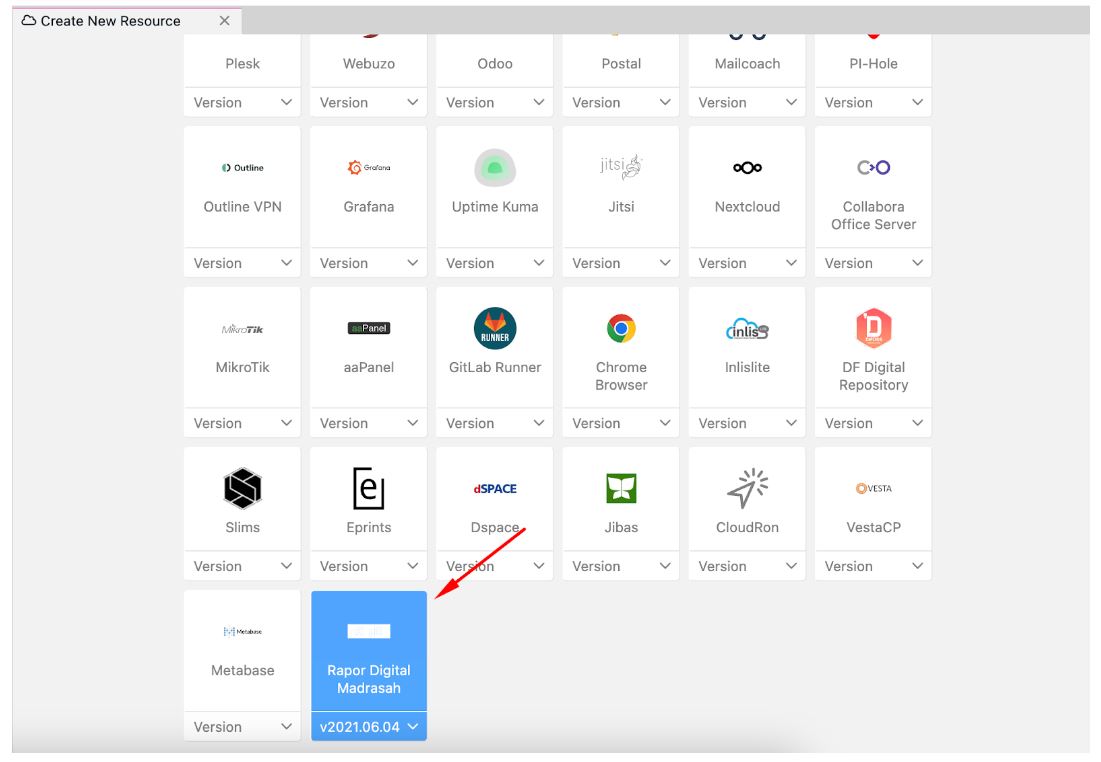Click the Uptime Kuma icon

[494, 165]
